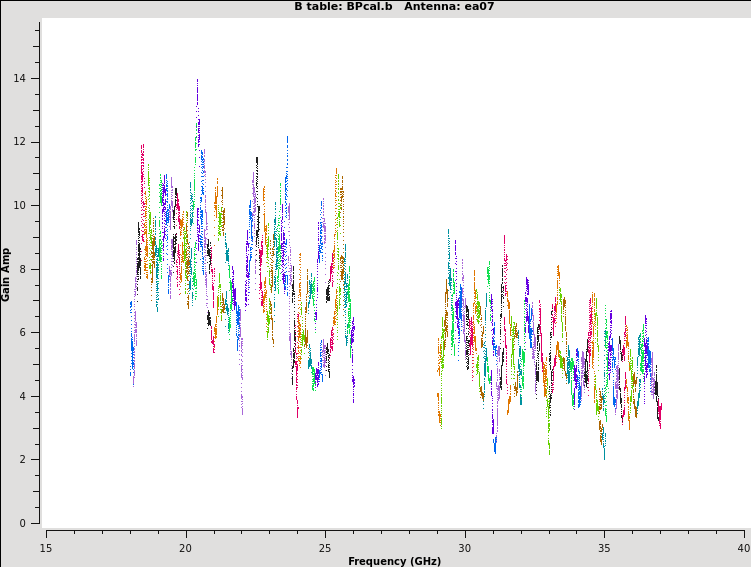Click the plot title 'B table: BPcal.b'
This screenshot has width=751, height=567.
(x=343, y=7)
